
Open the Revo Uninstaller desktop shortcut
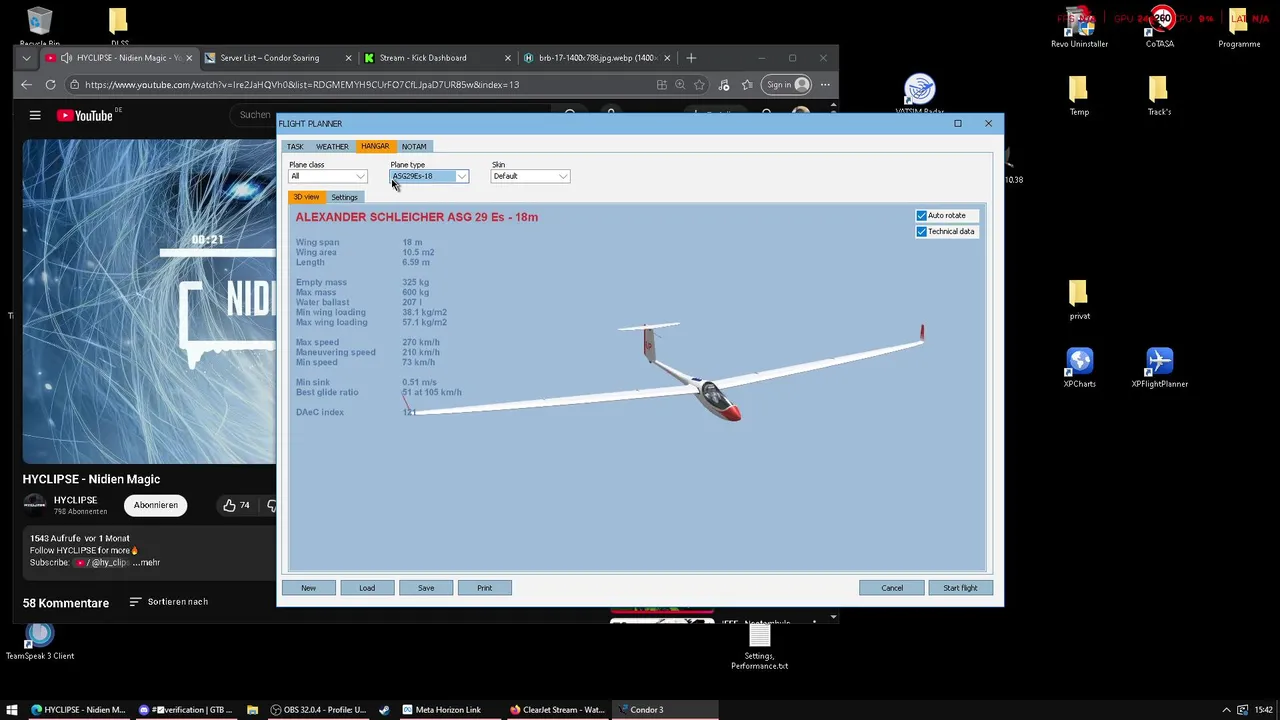1080,26
